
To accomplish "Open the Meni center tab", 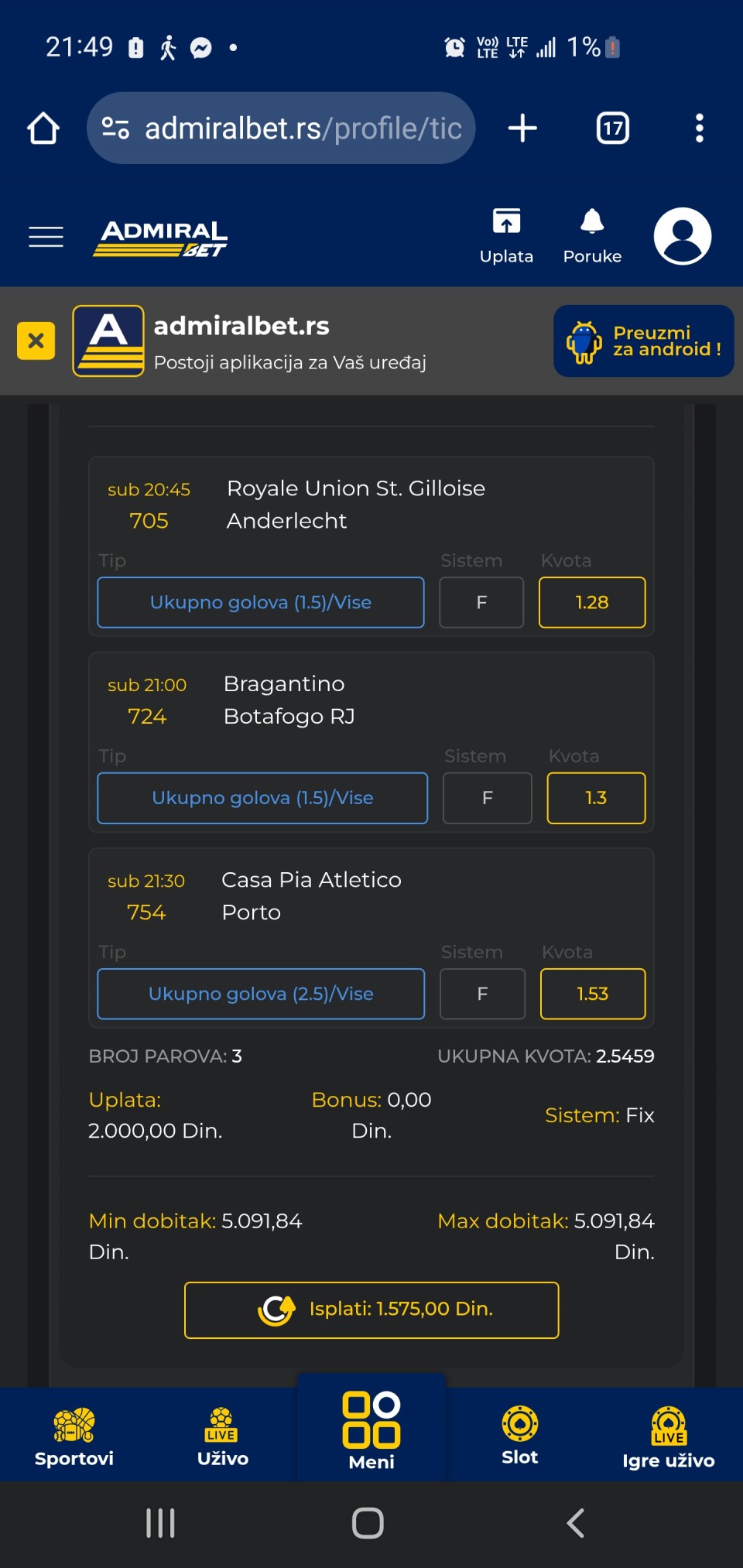I will pos(371,1432).
